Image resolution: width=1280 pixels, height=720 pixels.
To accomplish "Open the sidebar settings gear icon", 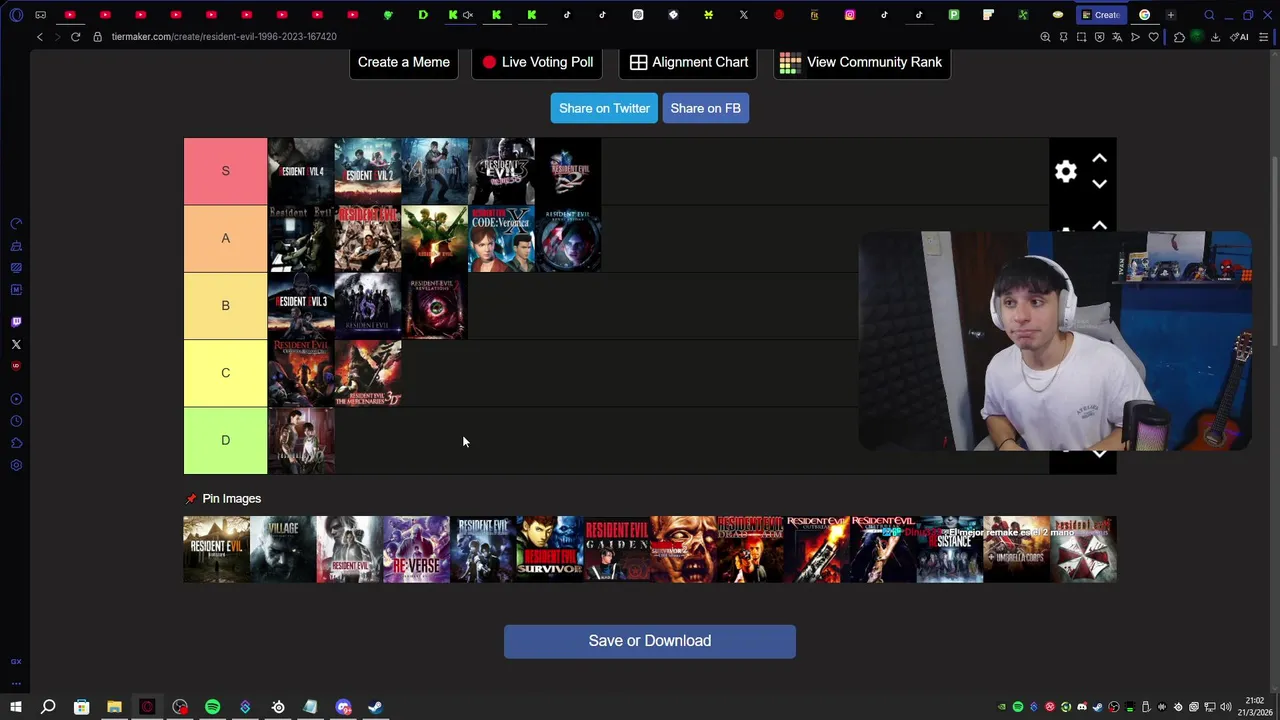I will (x=16, y=465).
